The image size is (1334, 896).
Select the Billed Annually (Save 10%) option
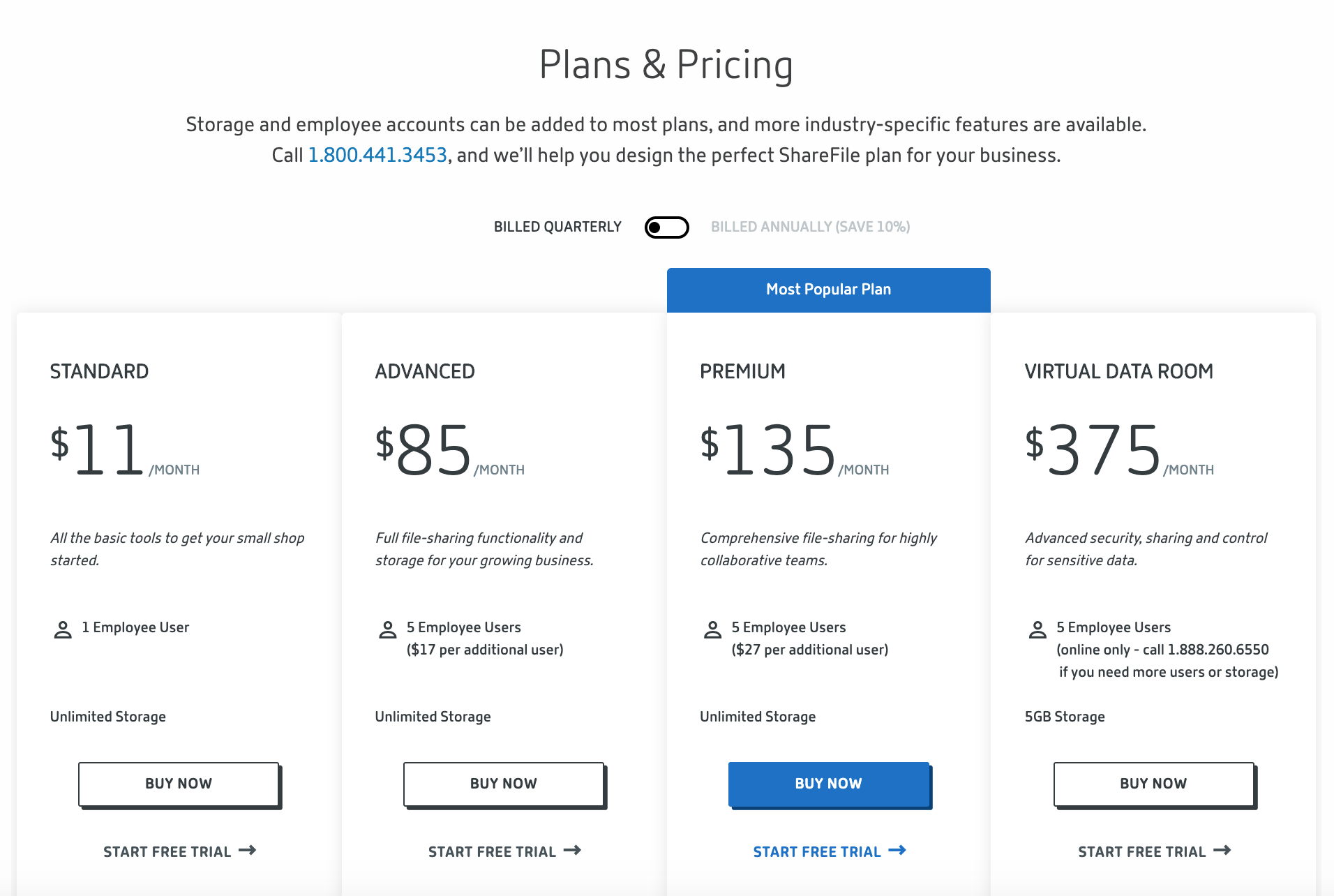(810, 227)
